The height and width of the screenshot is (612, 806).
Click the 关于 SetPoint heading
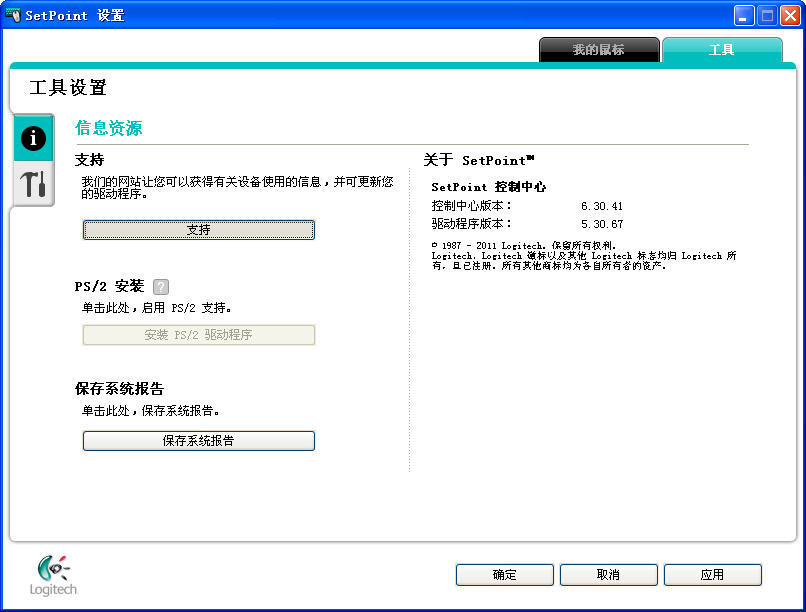479,160
